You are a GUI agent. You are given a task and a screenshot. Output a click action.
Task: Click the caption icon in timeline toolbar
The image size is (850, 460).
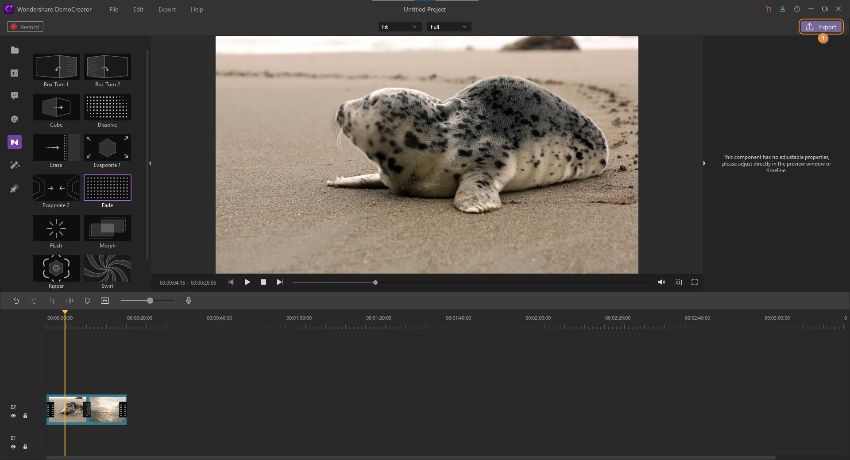tap(105, 301)
